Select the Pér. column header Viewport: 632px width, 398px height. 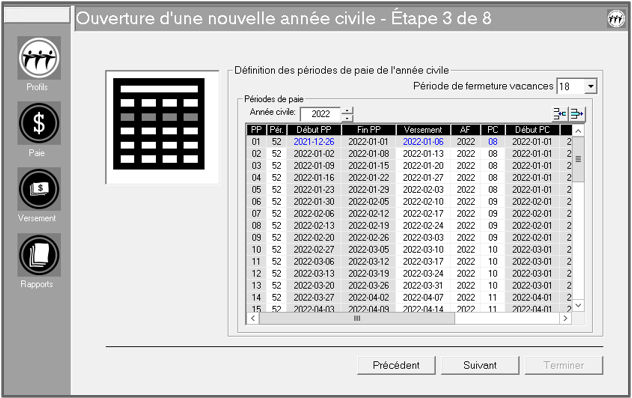(276, 130)
